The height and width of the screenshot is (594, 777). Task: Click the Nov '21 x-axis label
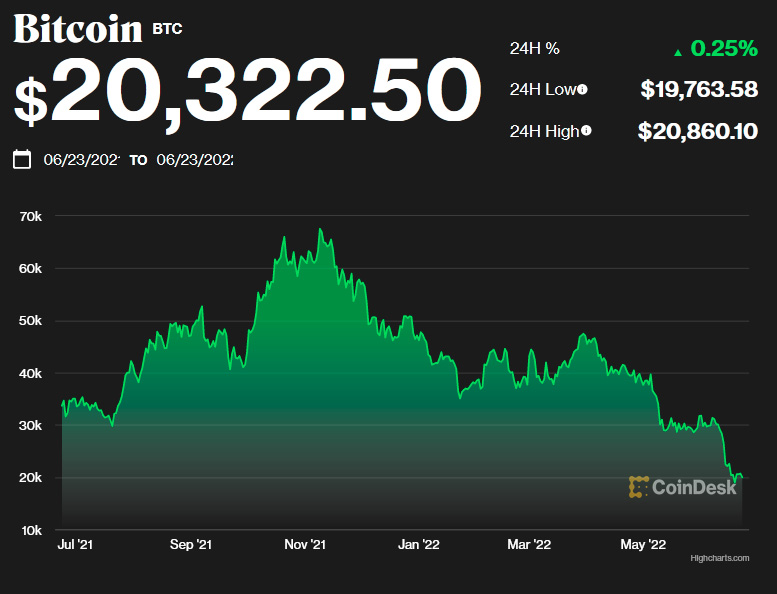[304, 545]
